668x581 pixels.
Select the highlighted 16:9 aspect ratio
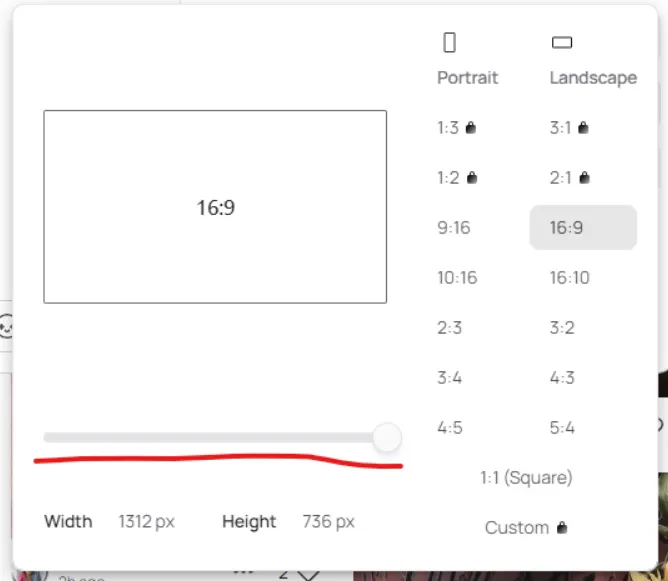(x=582, y=228)
